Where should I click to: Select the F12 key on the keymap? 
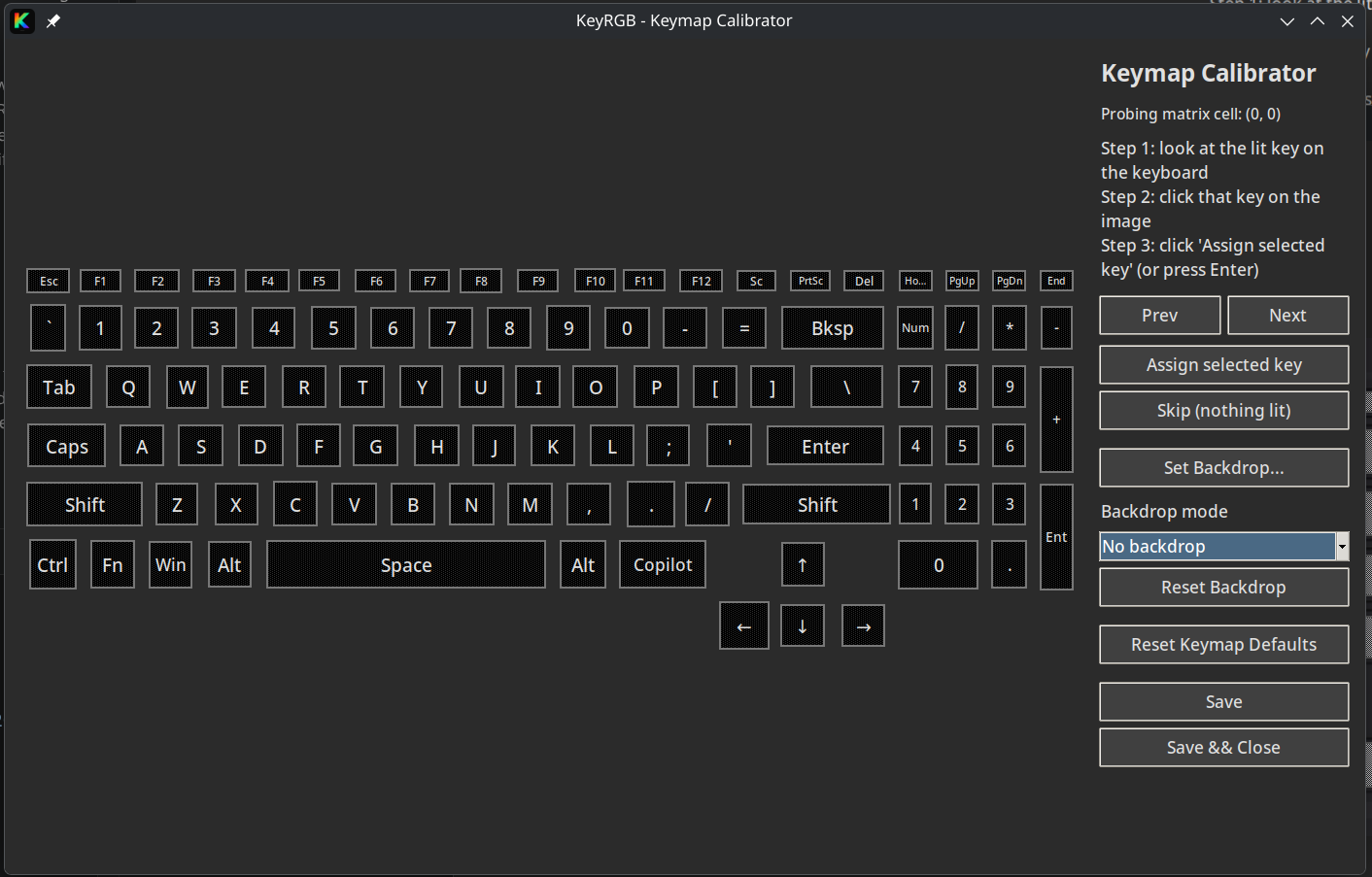click(702, 281)
